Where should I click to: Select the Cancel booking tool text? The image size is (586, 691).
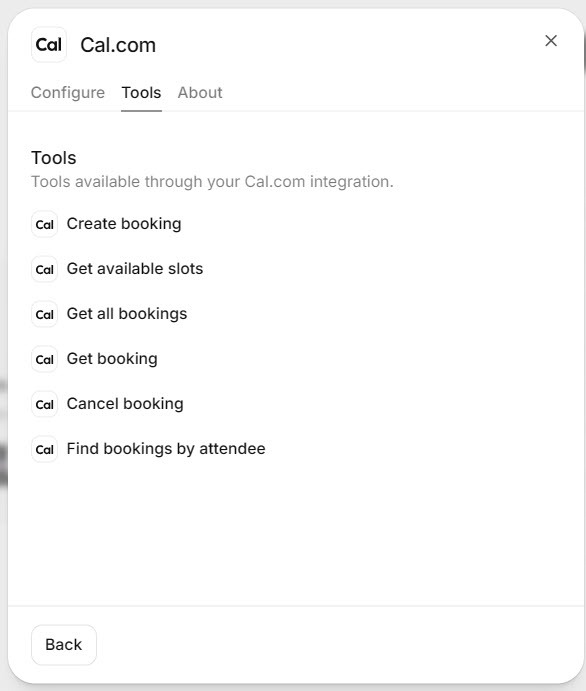pos(125,404)
